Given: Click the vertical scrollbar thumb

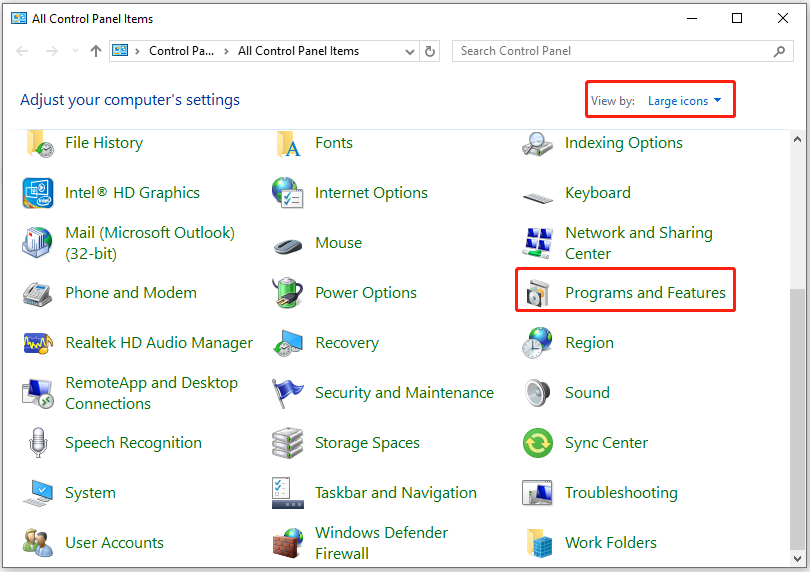Looking at the screenshot, I should coord(797,419).
